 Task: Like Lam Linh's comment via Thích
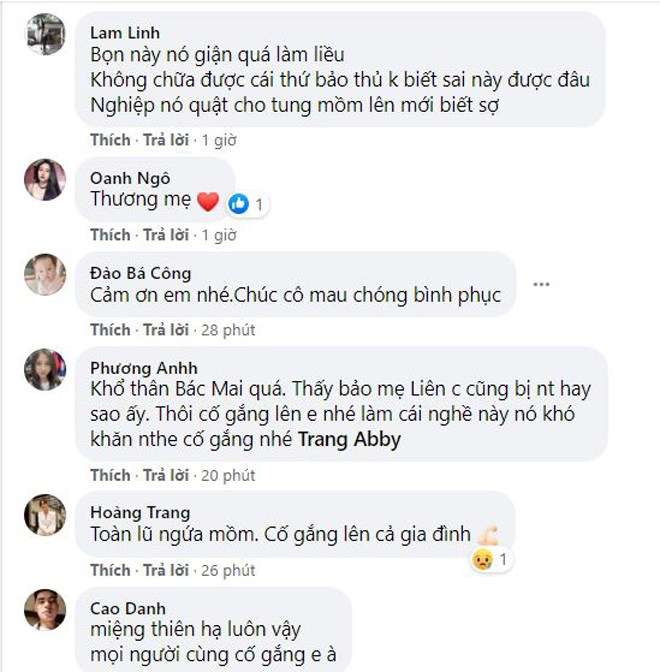point(110,139)
